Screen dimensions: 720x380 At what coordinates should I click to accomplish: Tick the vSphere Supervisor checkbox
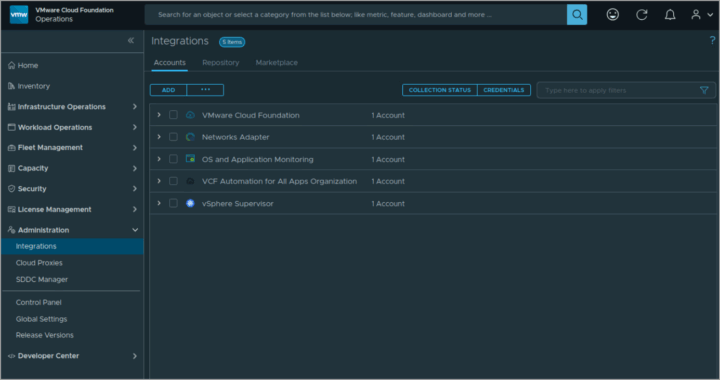coord(173,203)
